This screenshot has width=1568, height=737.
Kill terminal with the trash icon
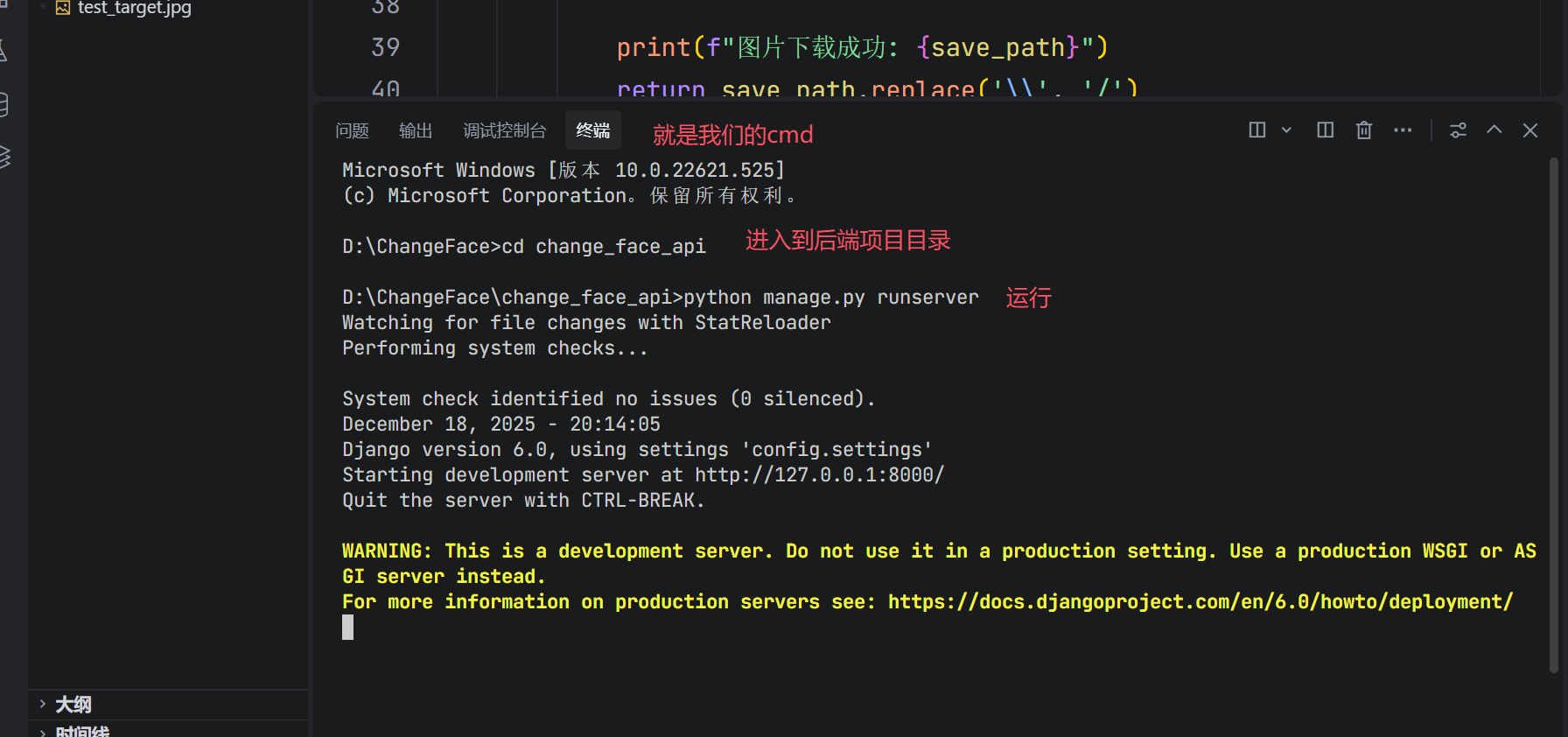pos(1364,130)
